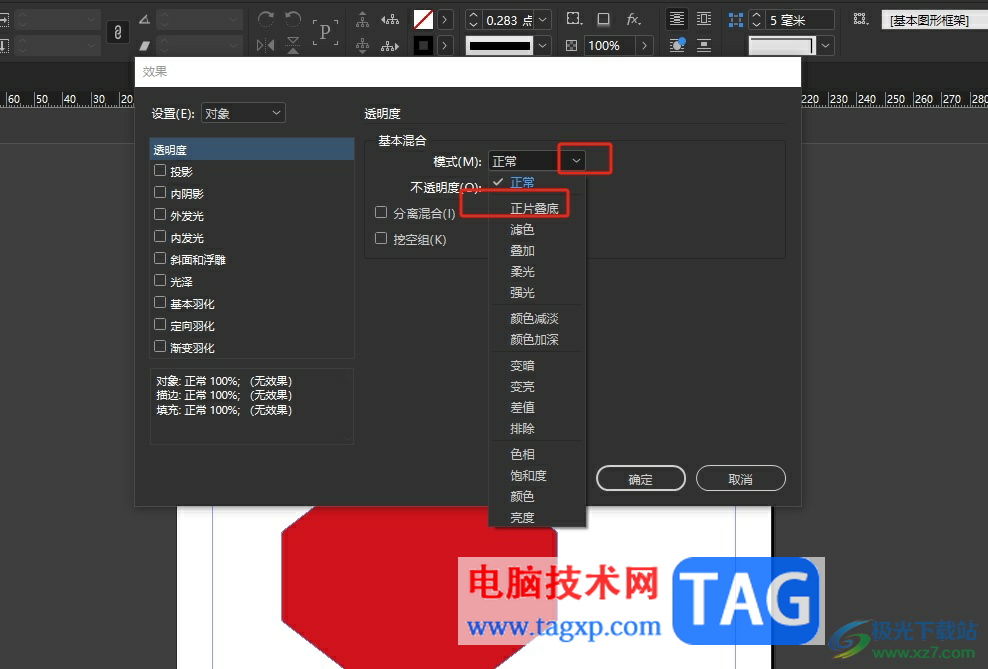The height and width of the screenshot is (669, 988).
Task: Click the select previous object icon
Action: [x=390, y=20]
